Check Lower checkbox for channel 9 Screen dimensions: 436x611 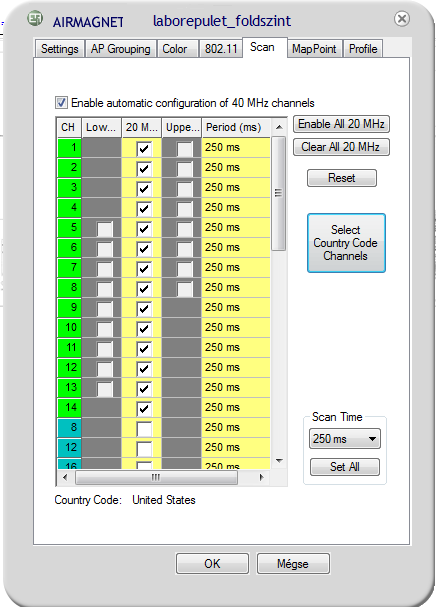point(104,308)
